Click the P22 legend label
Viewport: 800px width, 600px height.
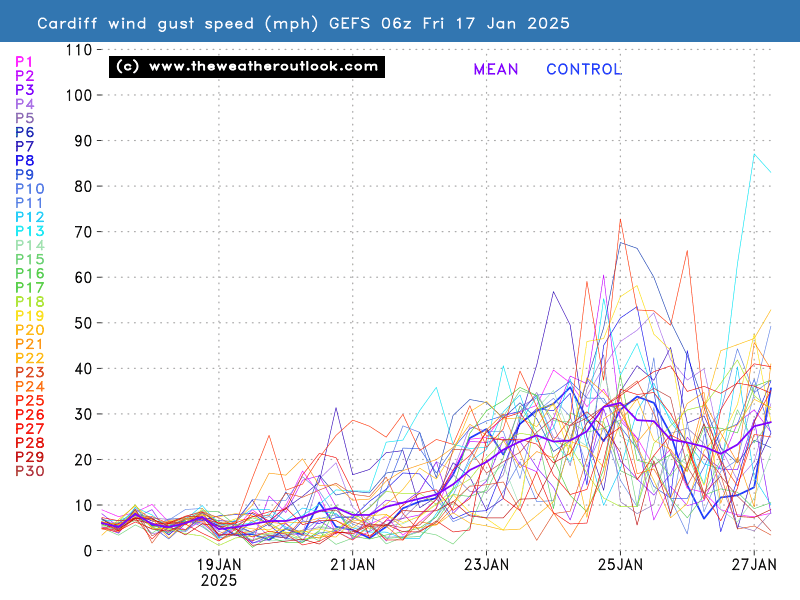coord(30,358)
